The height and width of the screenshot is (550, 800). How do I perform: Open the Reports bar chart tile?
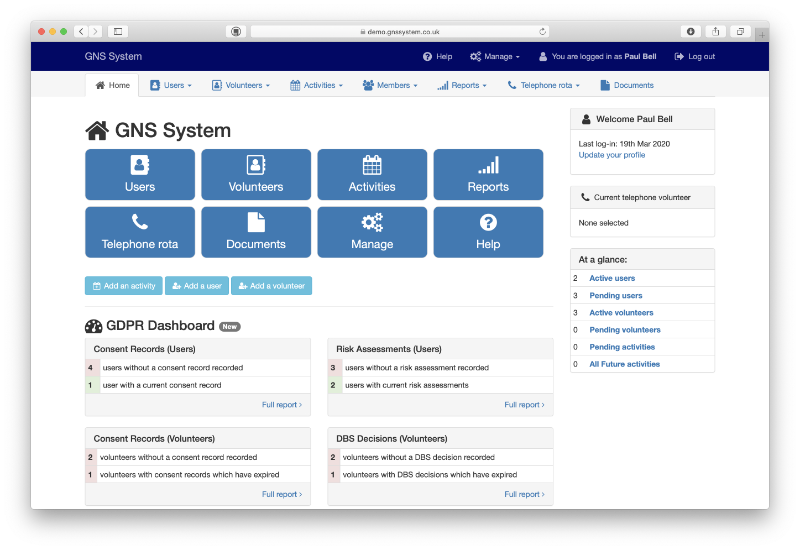[x=488, y=175]
